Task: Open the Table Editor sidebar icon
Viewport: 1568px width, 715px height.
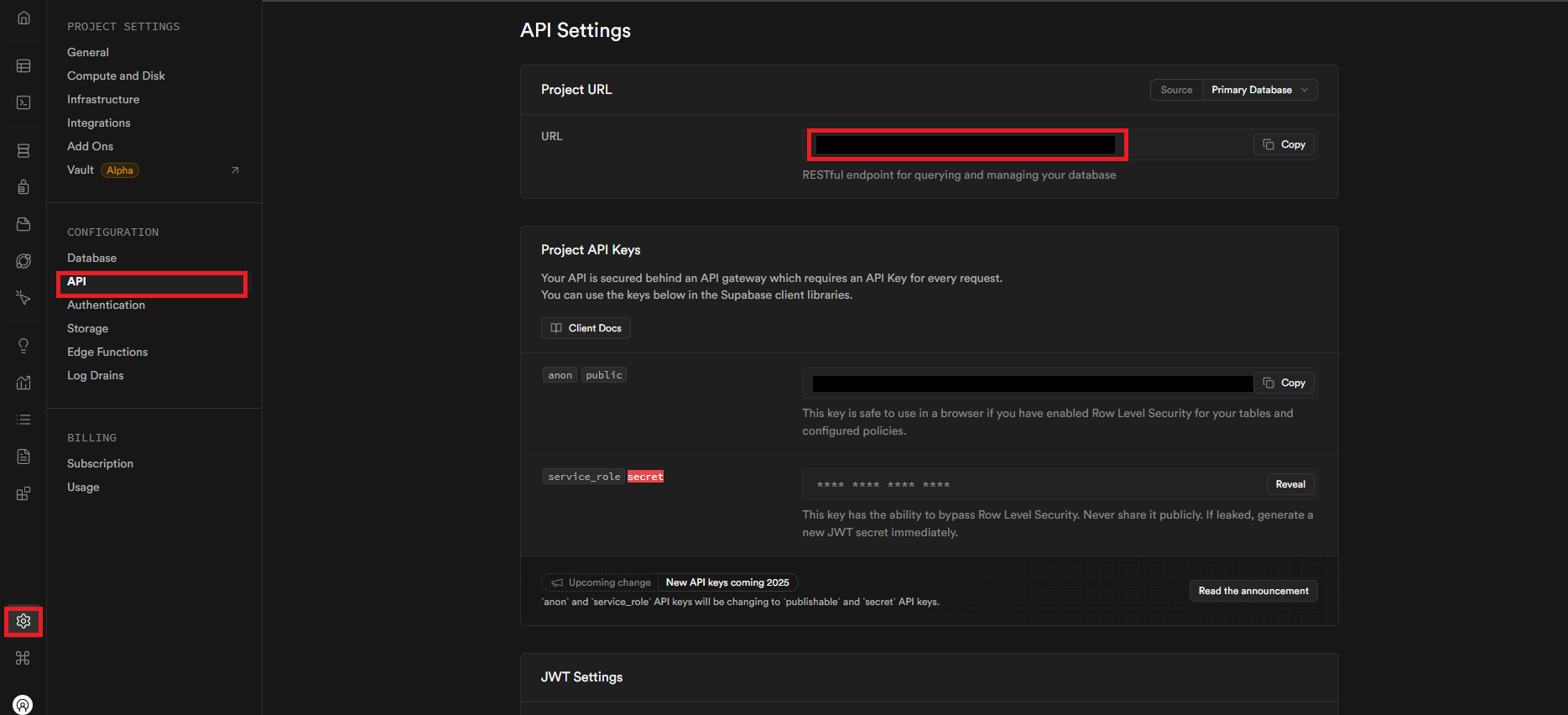Action: pyautogui.click(x=23, y=65)
